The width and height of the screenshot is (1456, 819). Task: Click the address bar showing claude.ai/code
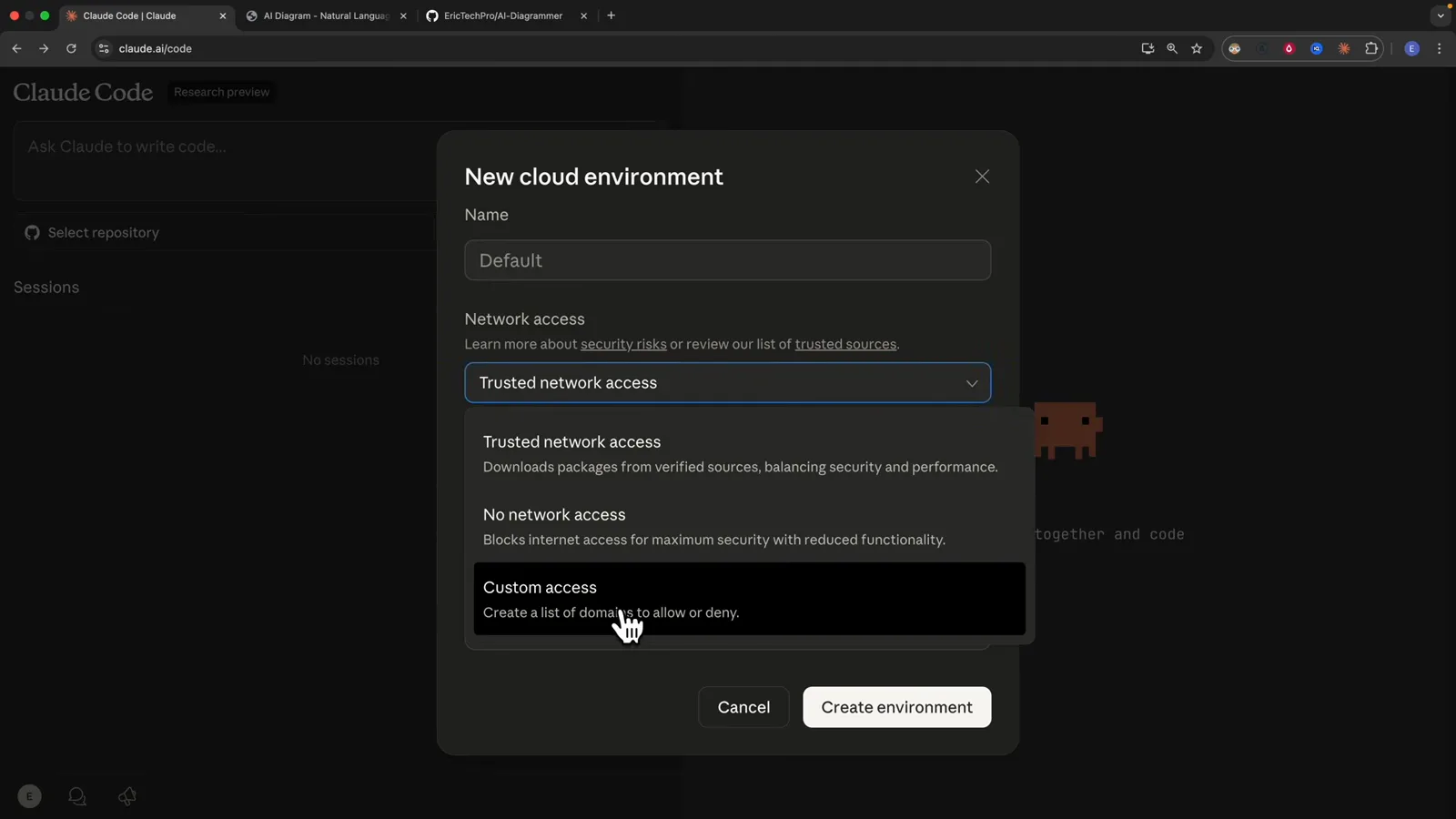[x=619, y=48]
